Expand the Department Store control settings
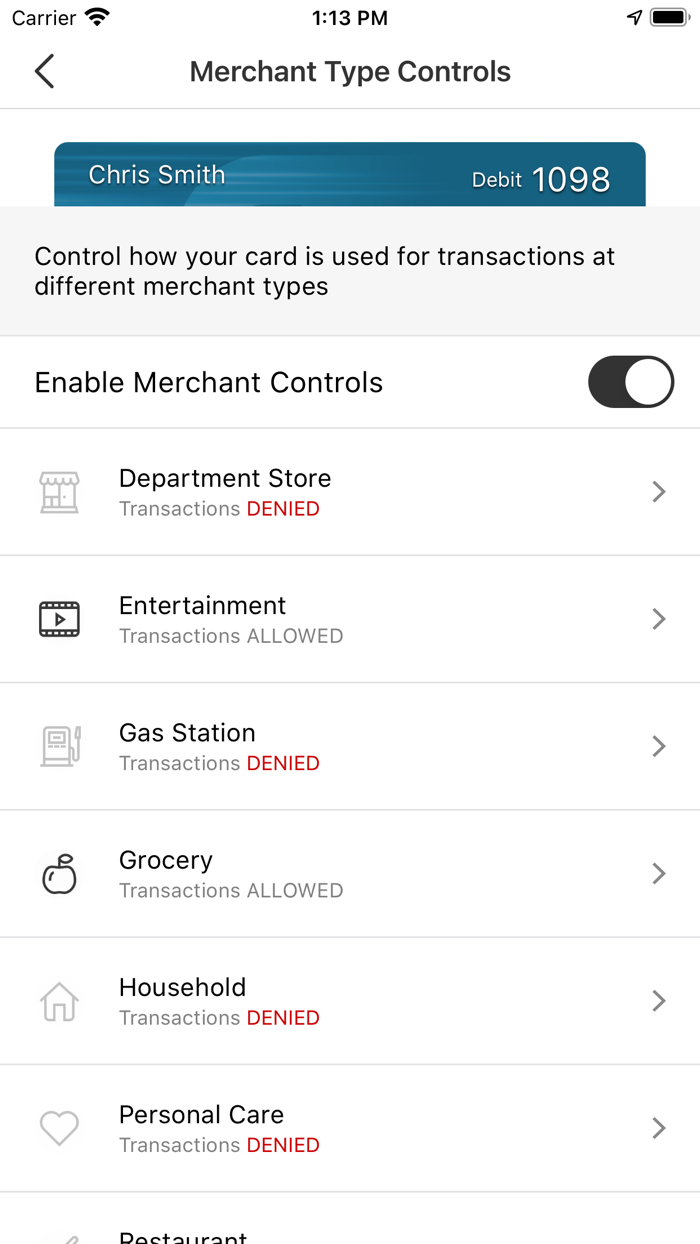 point(659,492)
